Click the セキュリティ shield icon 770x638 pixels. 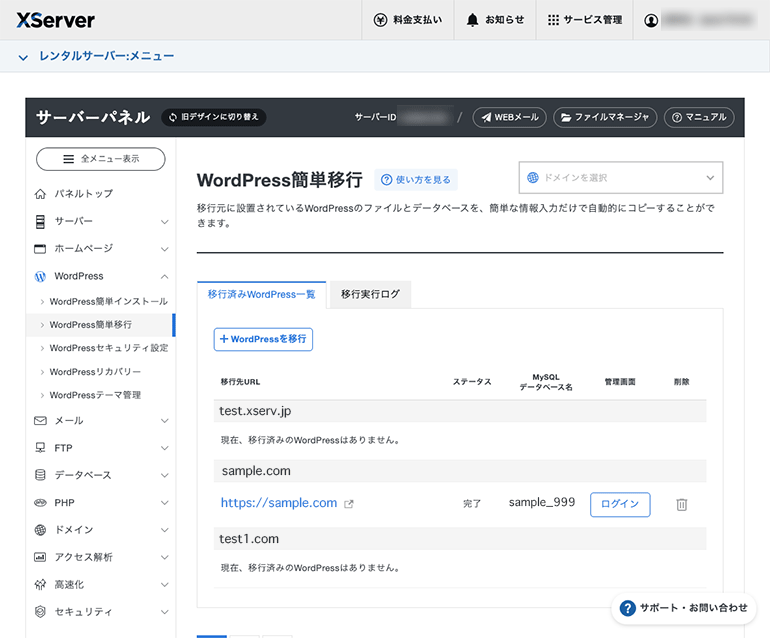coord(40,611)
